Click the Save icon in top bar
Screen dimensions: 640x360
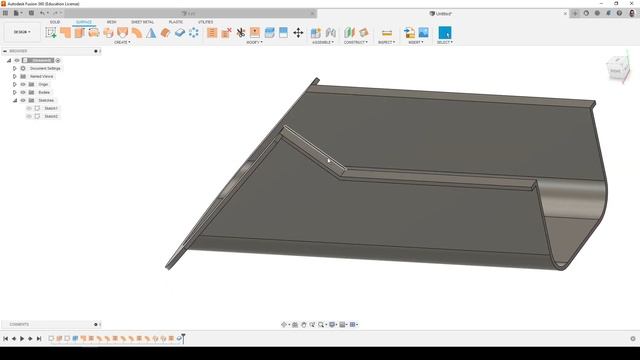click(x=31, y=13)
